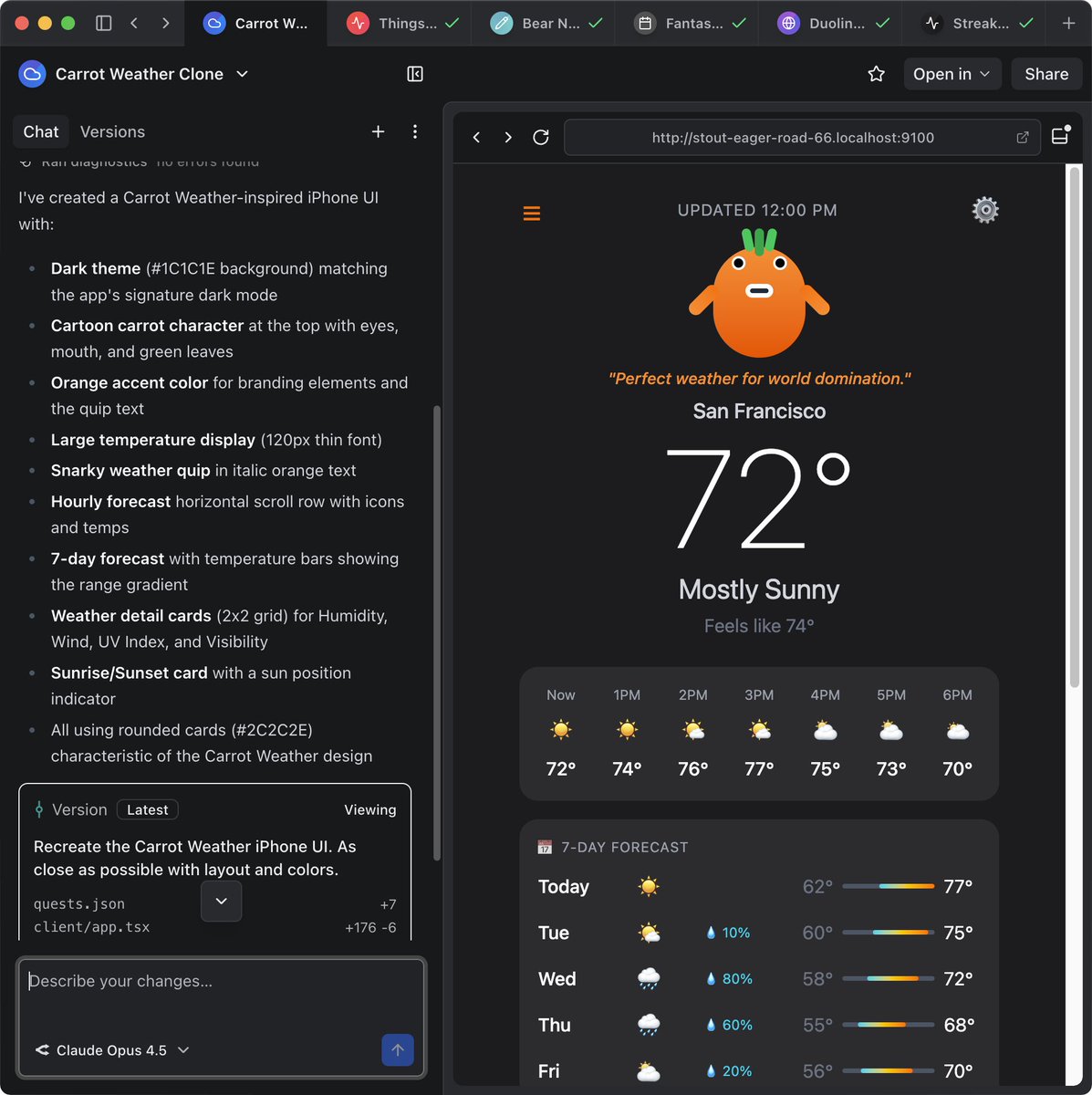Reload the preview page
This screenshot has height=1095, width=1092.
click(541, 137)
